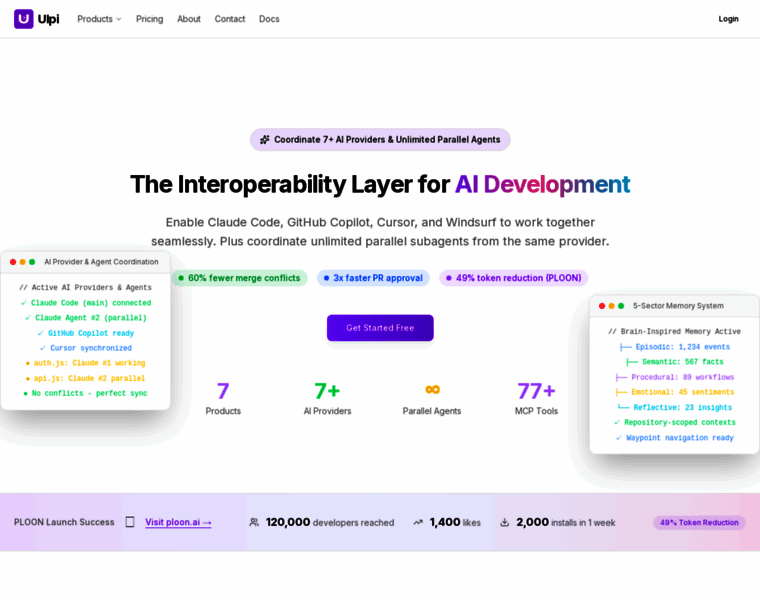
Task: Navigate to Contact
Action: click(x=230, y=19)
